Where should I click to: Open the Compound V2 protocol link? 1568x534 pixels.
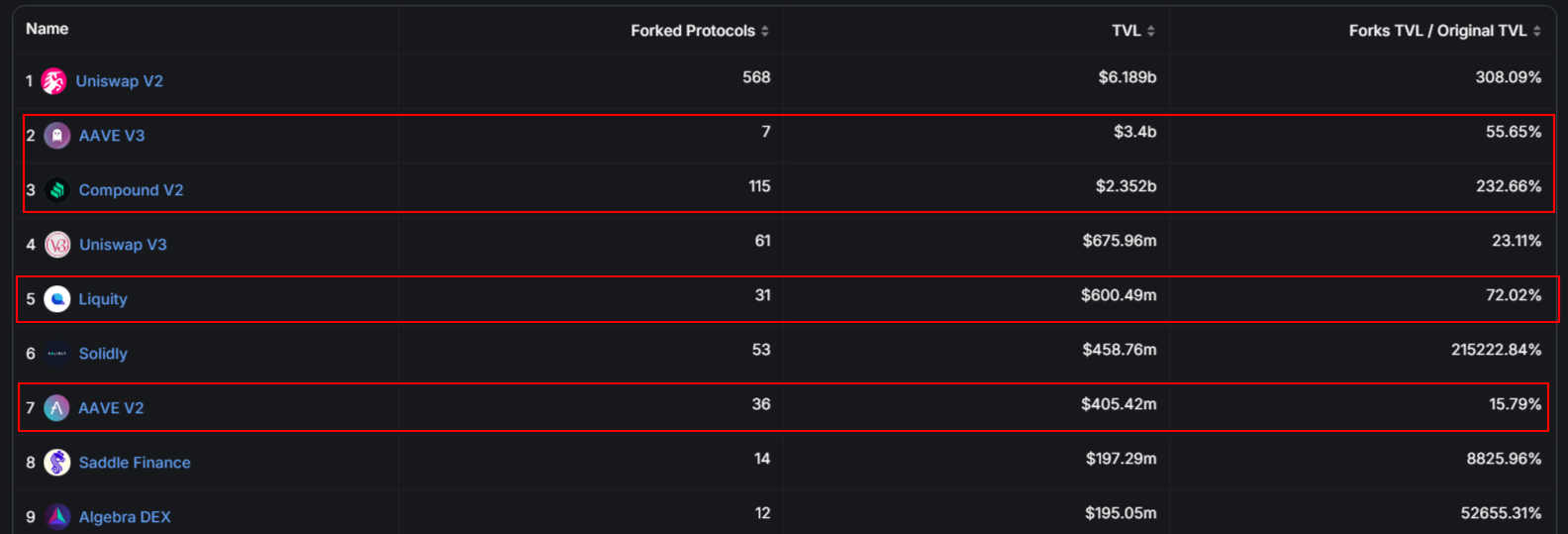click(131, 190)
